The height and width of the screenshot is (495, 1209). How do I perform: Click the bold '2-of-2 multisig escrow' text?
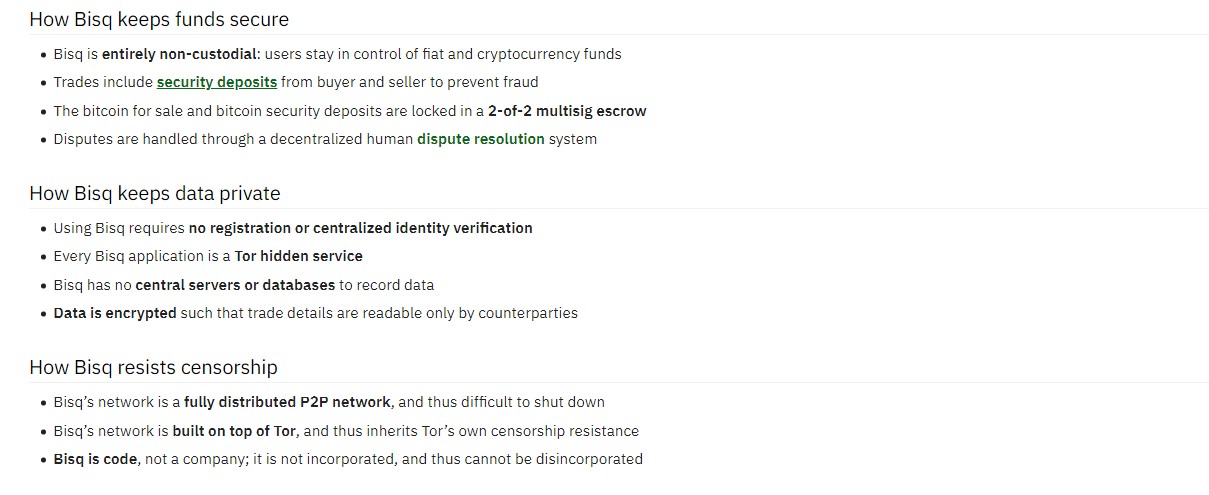click(567, 111)
